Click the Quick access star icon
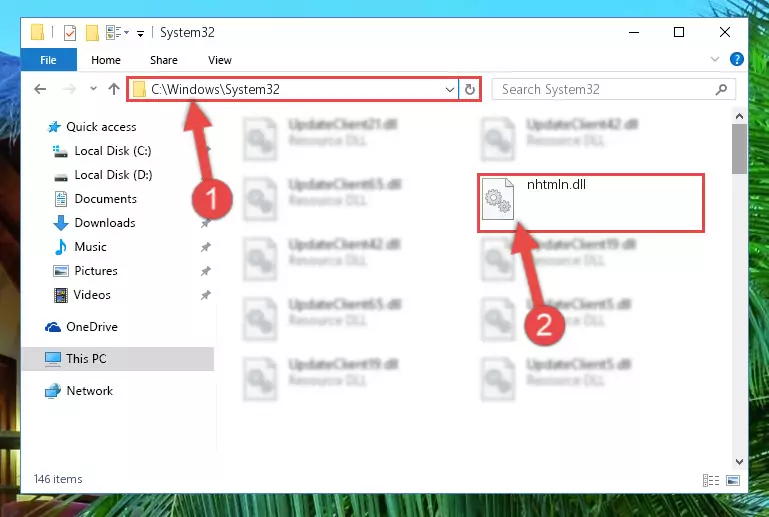The height and width of the screenshot is (517, 769). tap(53, 127)
